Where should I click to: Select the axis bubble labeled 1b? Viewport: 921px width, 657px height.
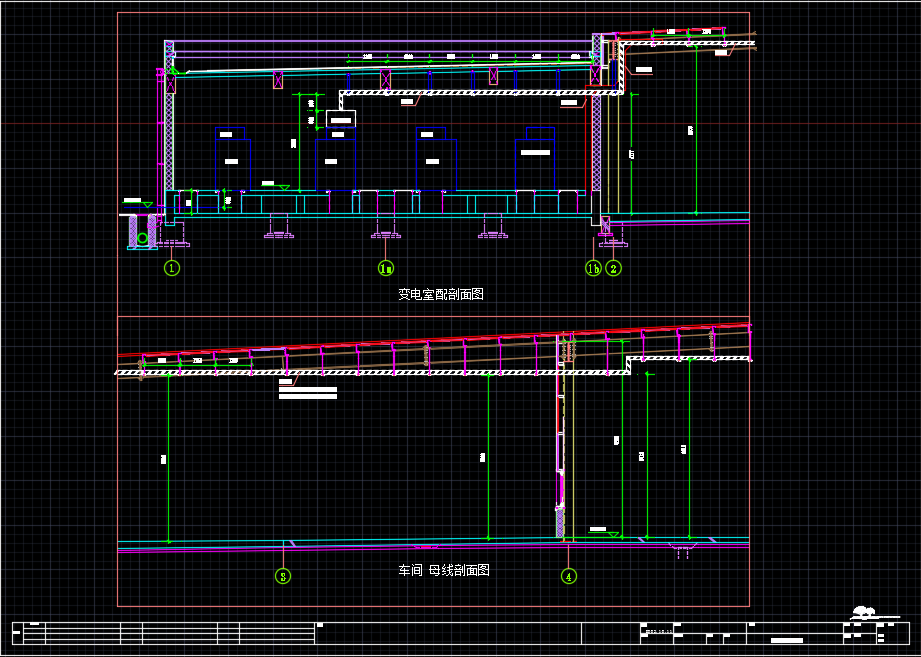pos(593,267)
